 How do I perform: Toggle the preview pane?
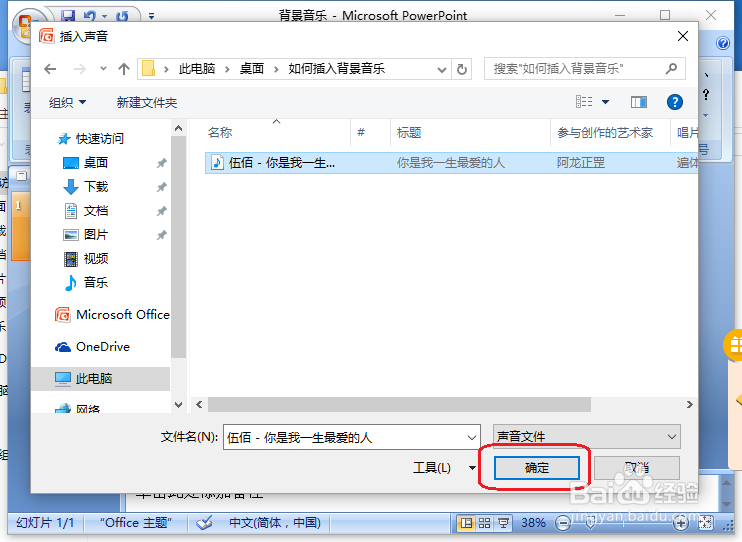[x=639, y=102]
